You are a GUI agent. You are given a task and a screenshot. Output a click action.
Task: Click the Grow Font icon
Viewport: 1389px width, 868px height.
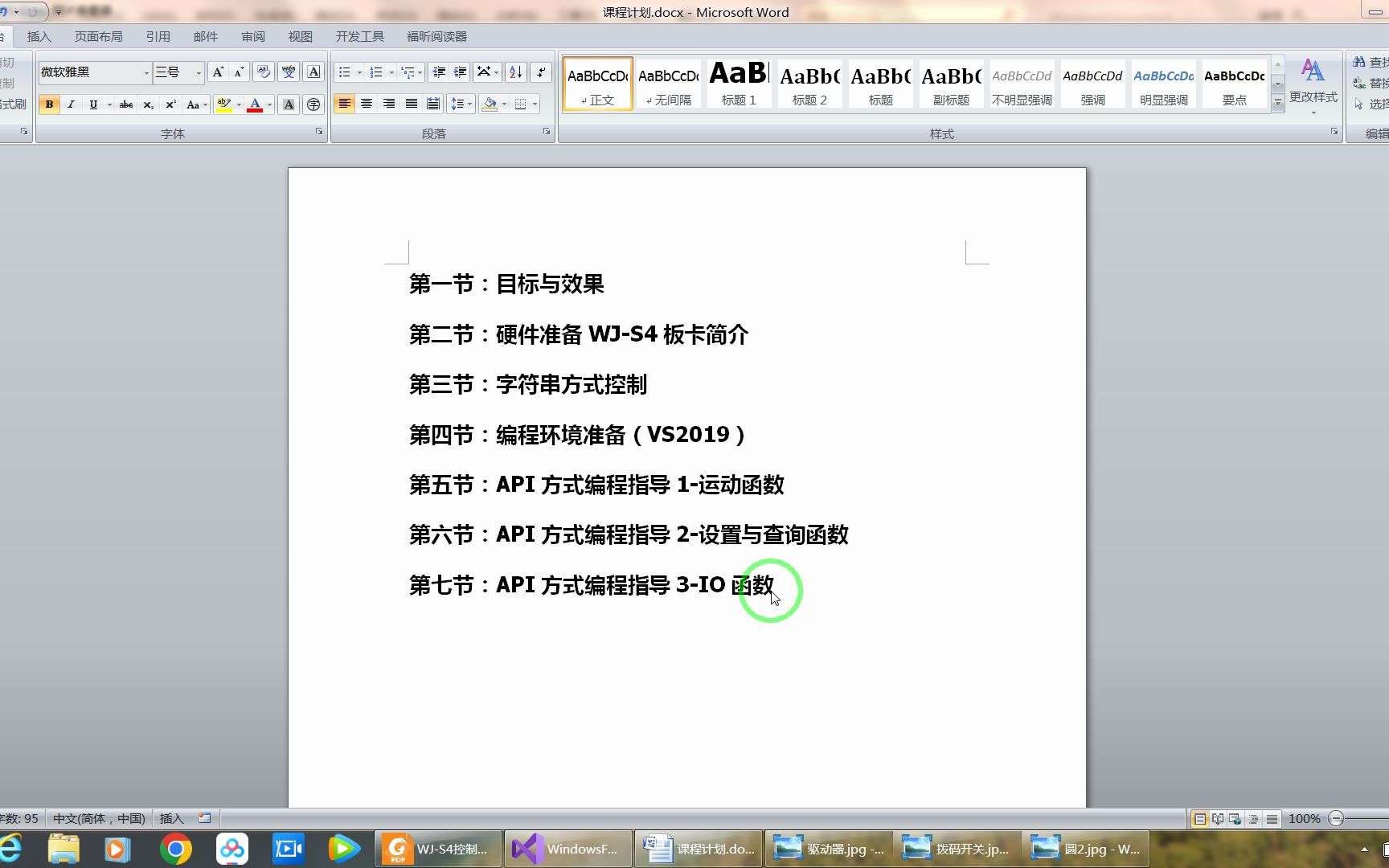[x=217, y=72]
